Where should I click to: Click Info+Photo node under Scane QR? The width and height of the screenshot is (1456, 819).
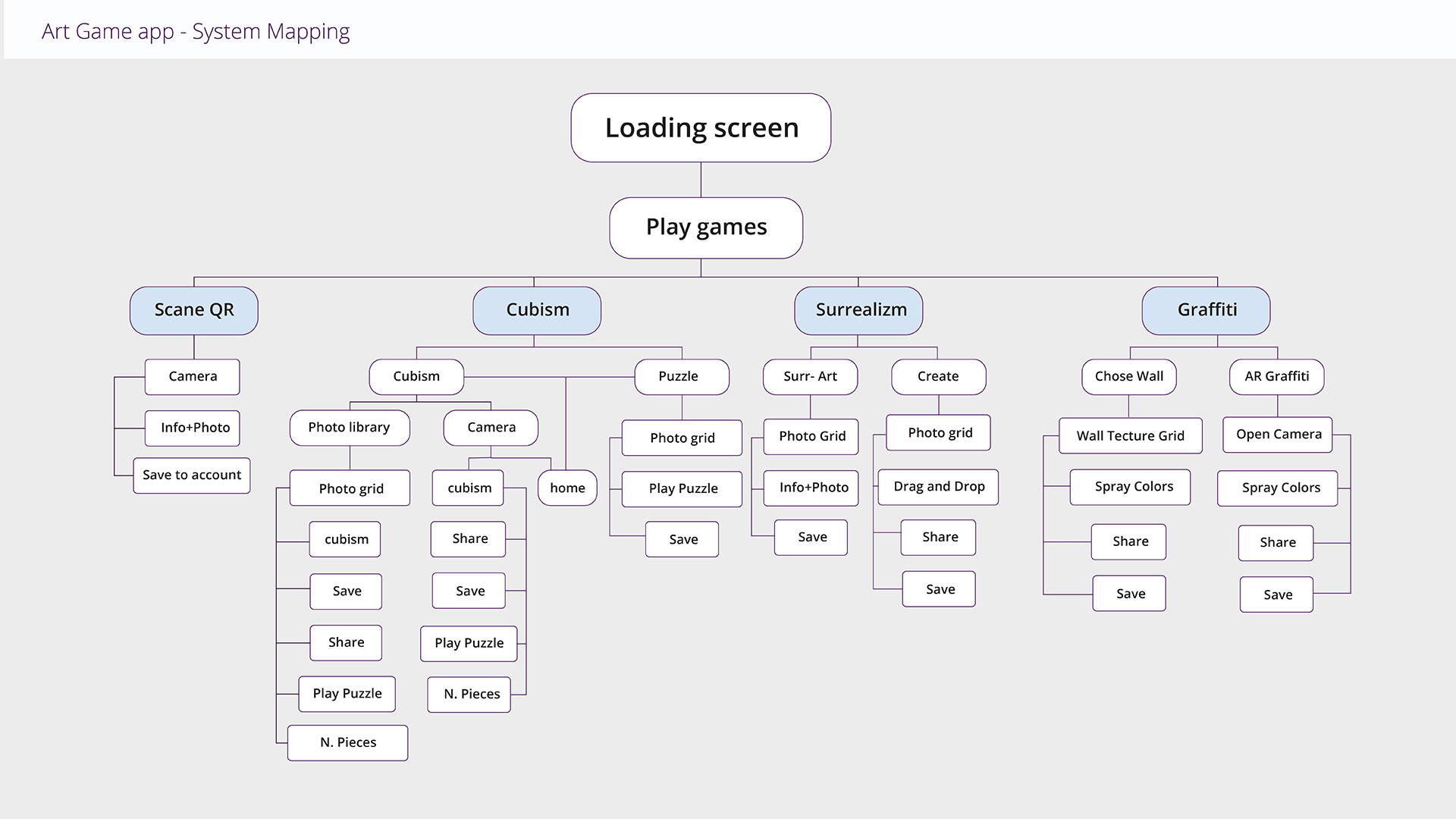(x=193, y=428)
